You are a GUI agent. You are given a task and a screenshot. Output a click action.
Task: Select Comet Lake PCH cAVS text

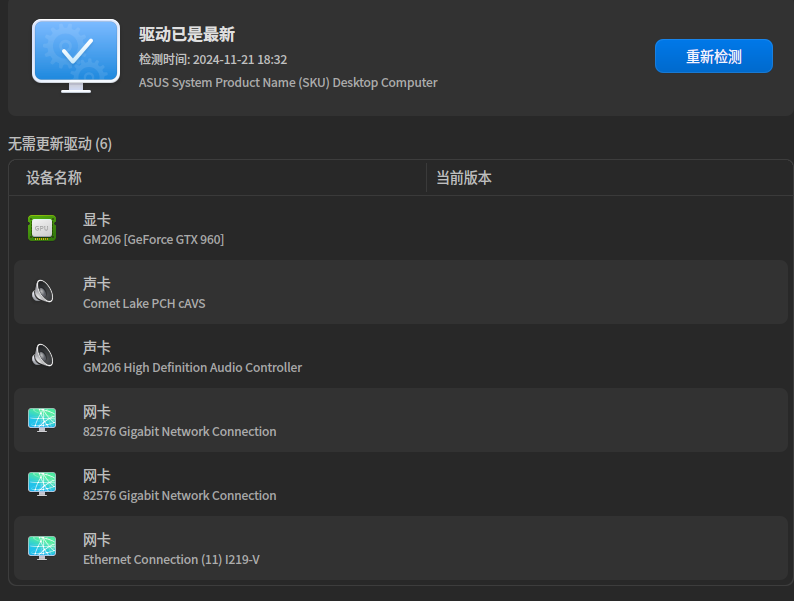click(x=144, y=303)
